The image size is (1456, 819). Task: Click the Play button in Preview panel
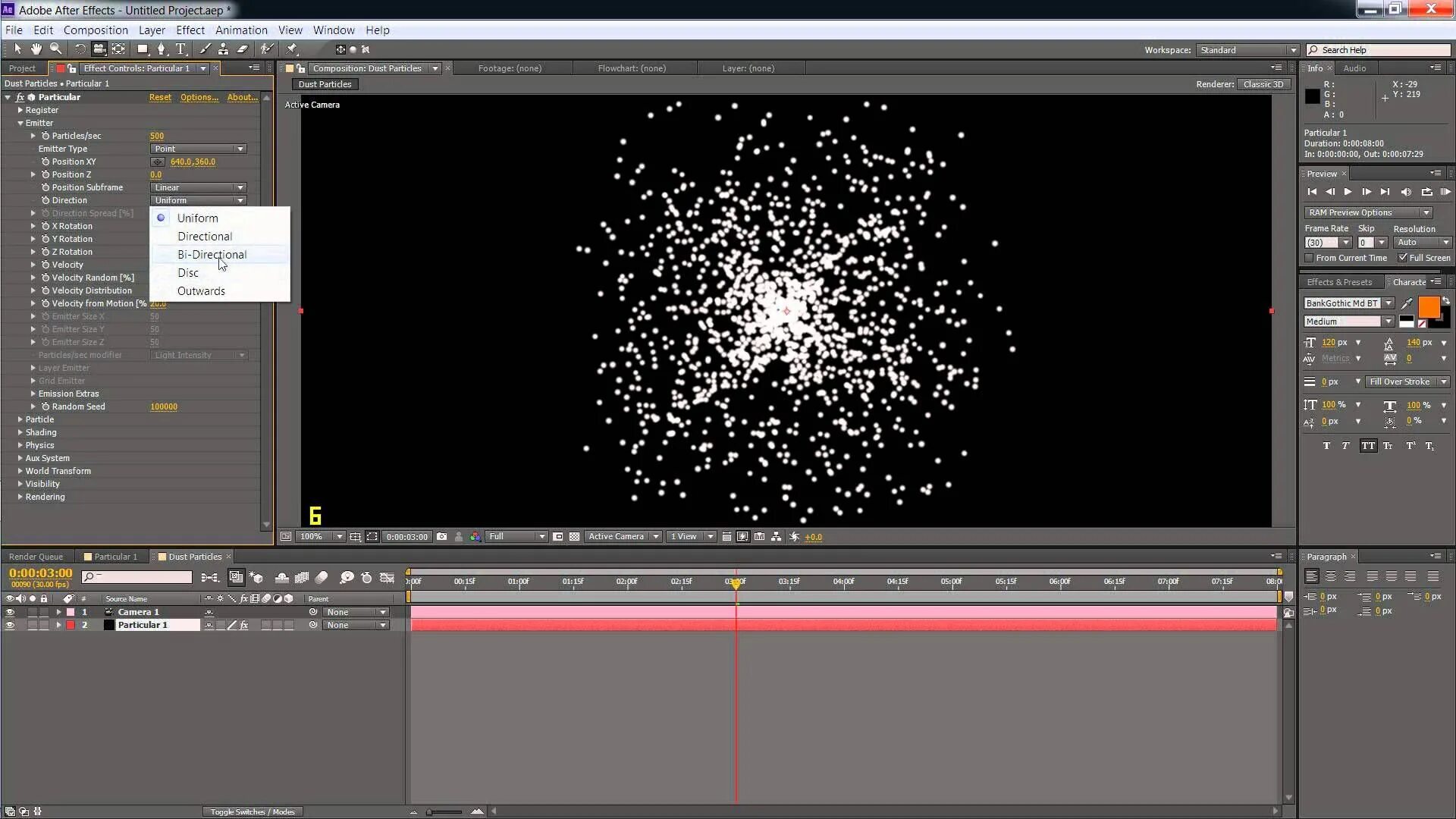click(x=1348, y=192)
